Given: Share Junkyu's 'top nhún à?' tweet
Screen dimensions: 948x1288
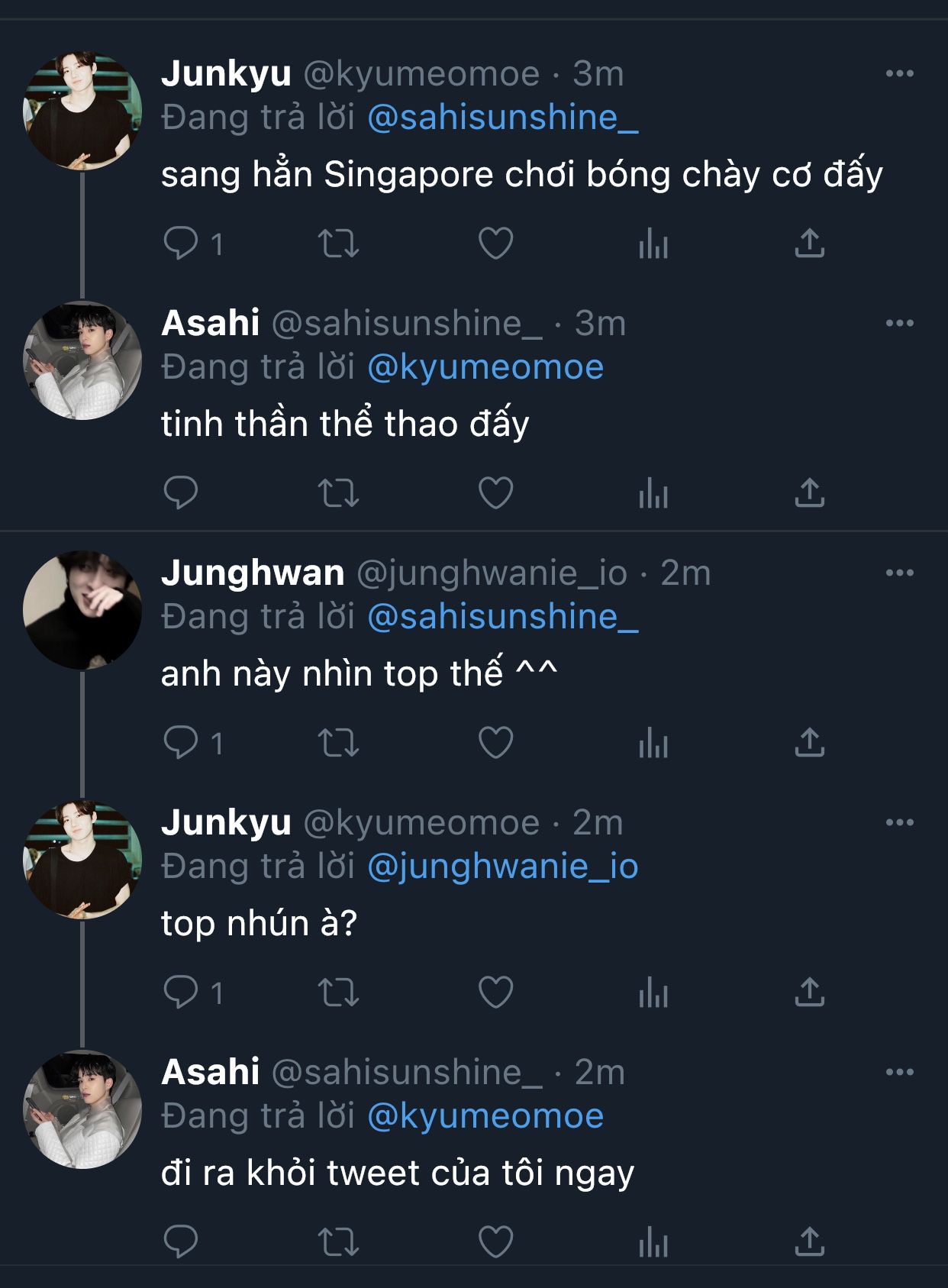Looking at the screenshot, I should [x=810, y=992].
